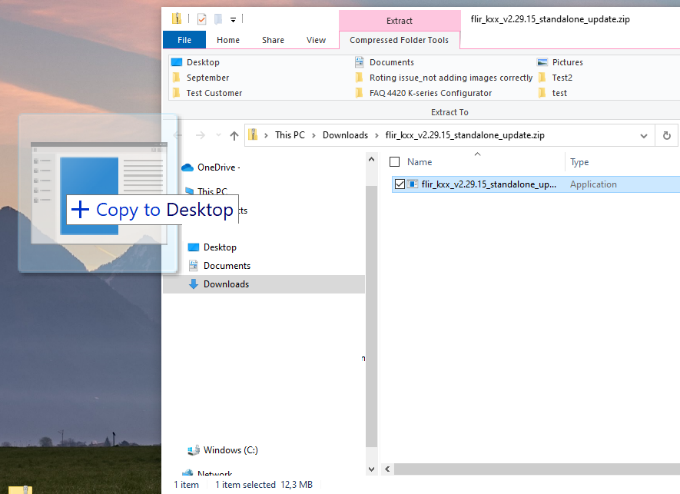680x494 pixels.
Task: Uncheck the flir_kxx standalone update file checkbox
Action: pos(401,184)
